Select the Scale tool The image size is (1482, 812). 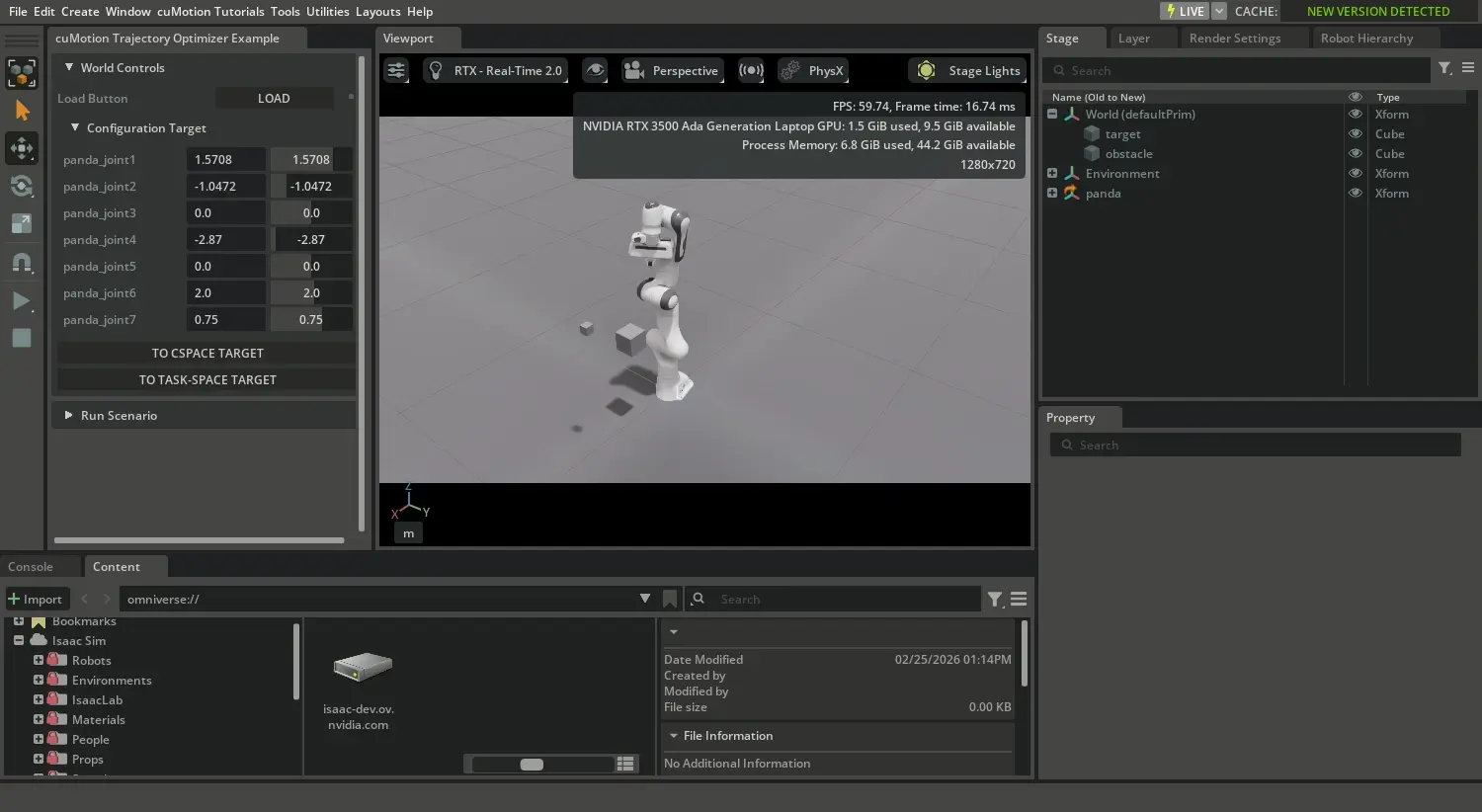tap(22, 223)
